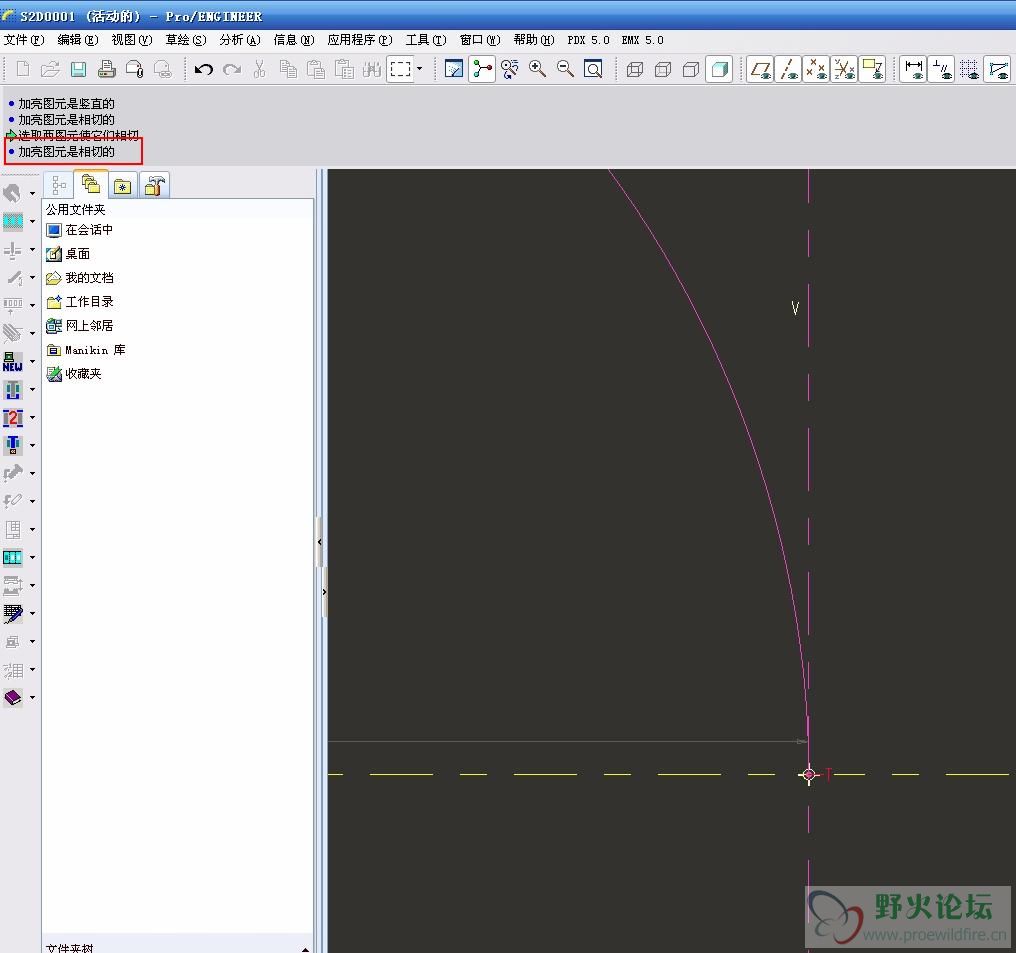
Task: Select the Hidden Line display style icon
Action: pos(663,69)
